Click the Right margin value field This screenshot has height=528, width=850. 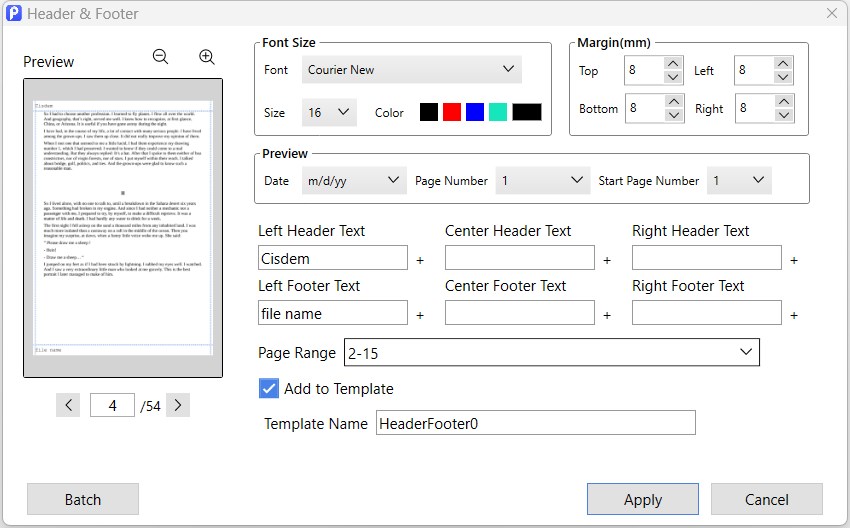point(755,108)
